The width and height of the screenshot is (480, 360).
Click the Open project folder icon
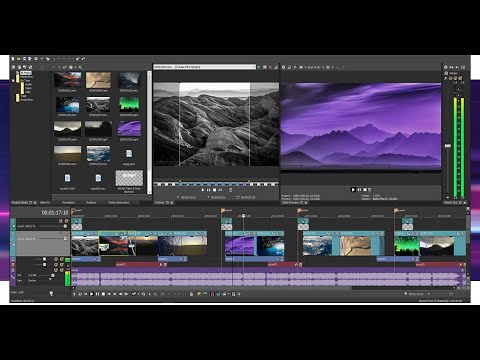point(18,59)
